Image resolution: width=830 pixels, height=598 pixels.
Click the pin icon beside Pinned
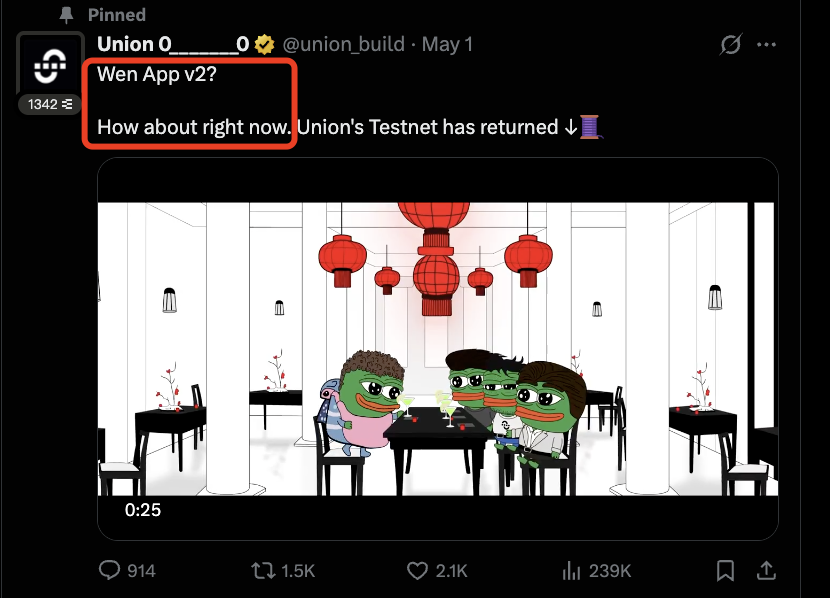66,15
